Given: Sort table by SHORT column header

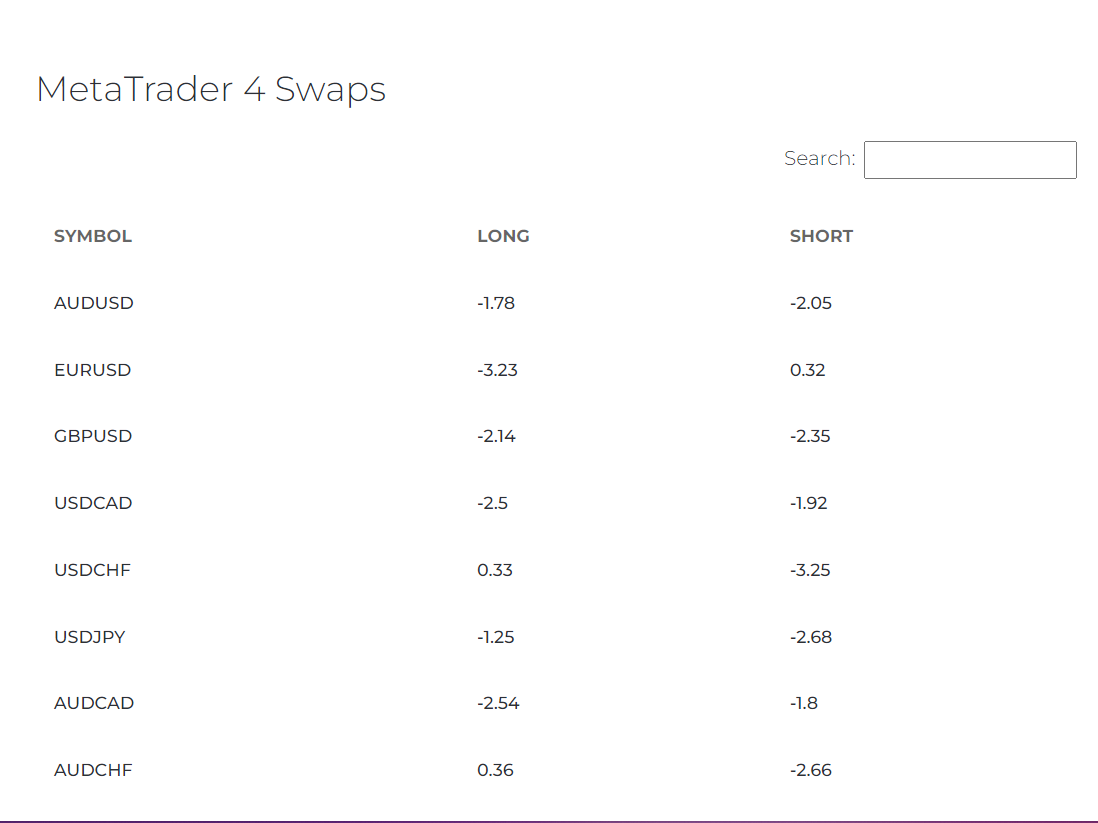Looking at the screenshot, I should (x=821, y=236).
